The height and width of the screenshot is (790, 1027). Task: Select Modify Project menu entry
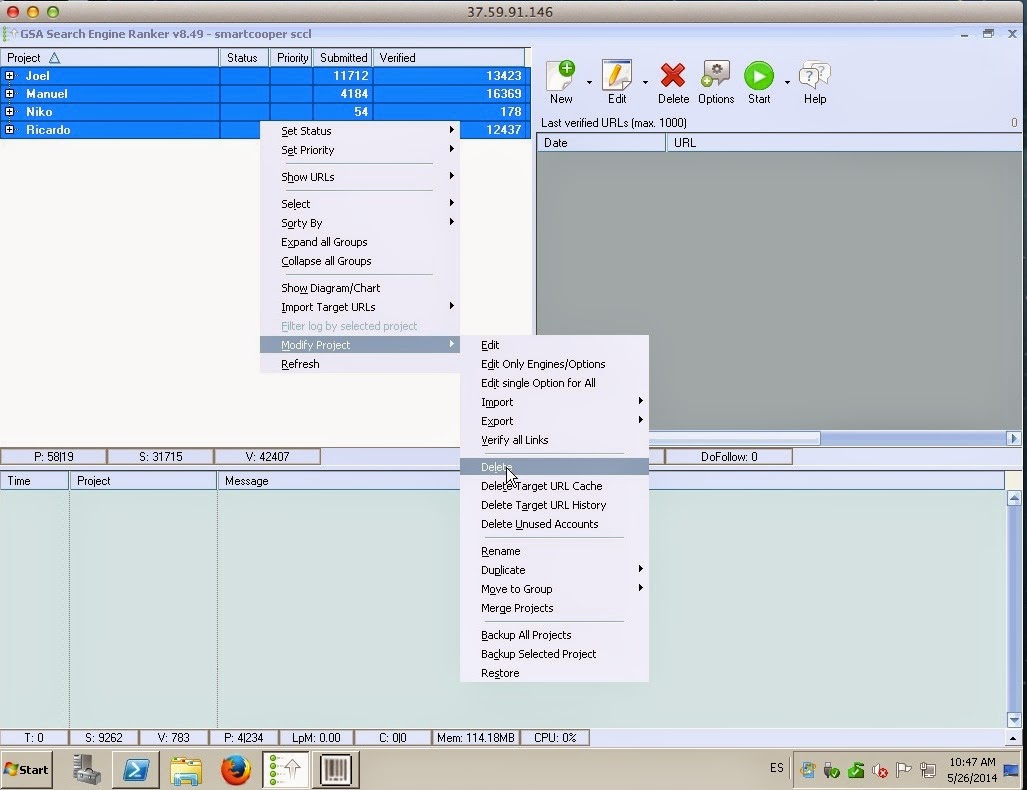pos(360,345)
